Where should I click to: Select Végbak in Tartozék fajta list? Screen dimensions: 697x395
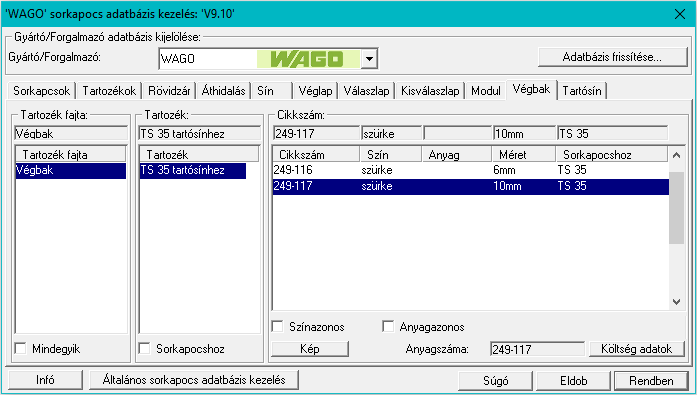pyautogui.click(x=71, y=170)
